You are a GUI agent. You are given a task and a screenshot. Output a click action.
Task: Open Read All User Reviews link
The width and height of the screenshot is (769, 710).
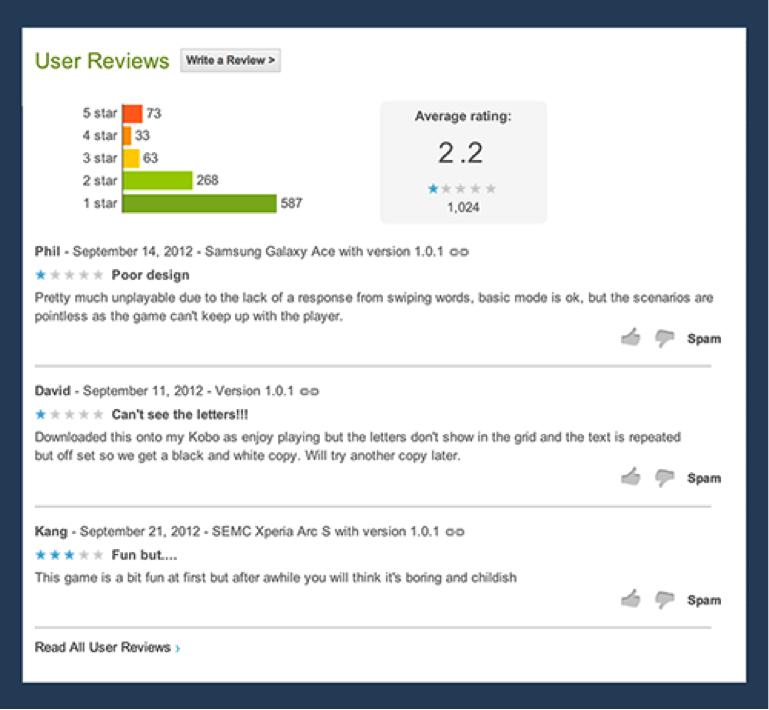103,647
